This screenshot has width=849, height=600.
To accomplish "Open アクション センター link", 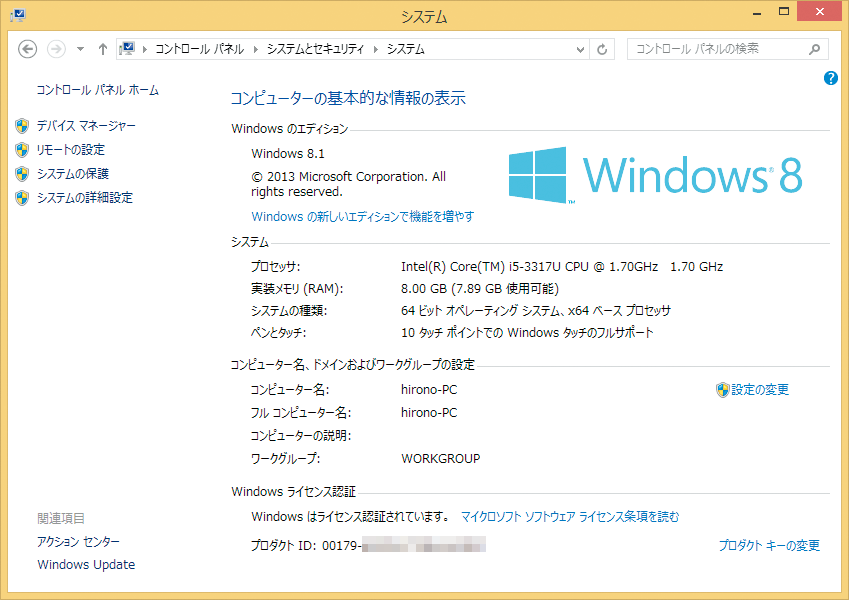I will [x=79, y=542].
